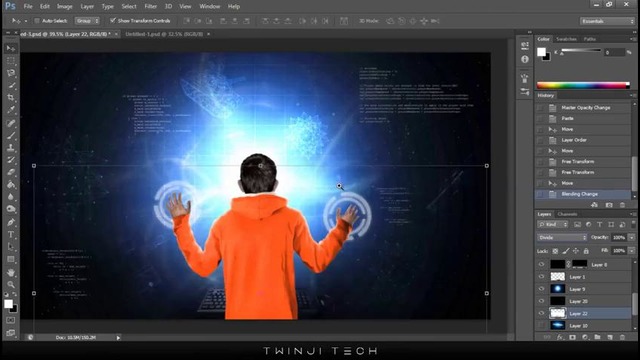
Task: Switch to Untitled-1.psd document tab
Action: [x=164, y=34]
